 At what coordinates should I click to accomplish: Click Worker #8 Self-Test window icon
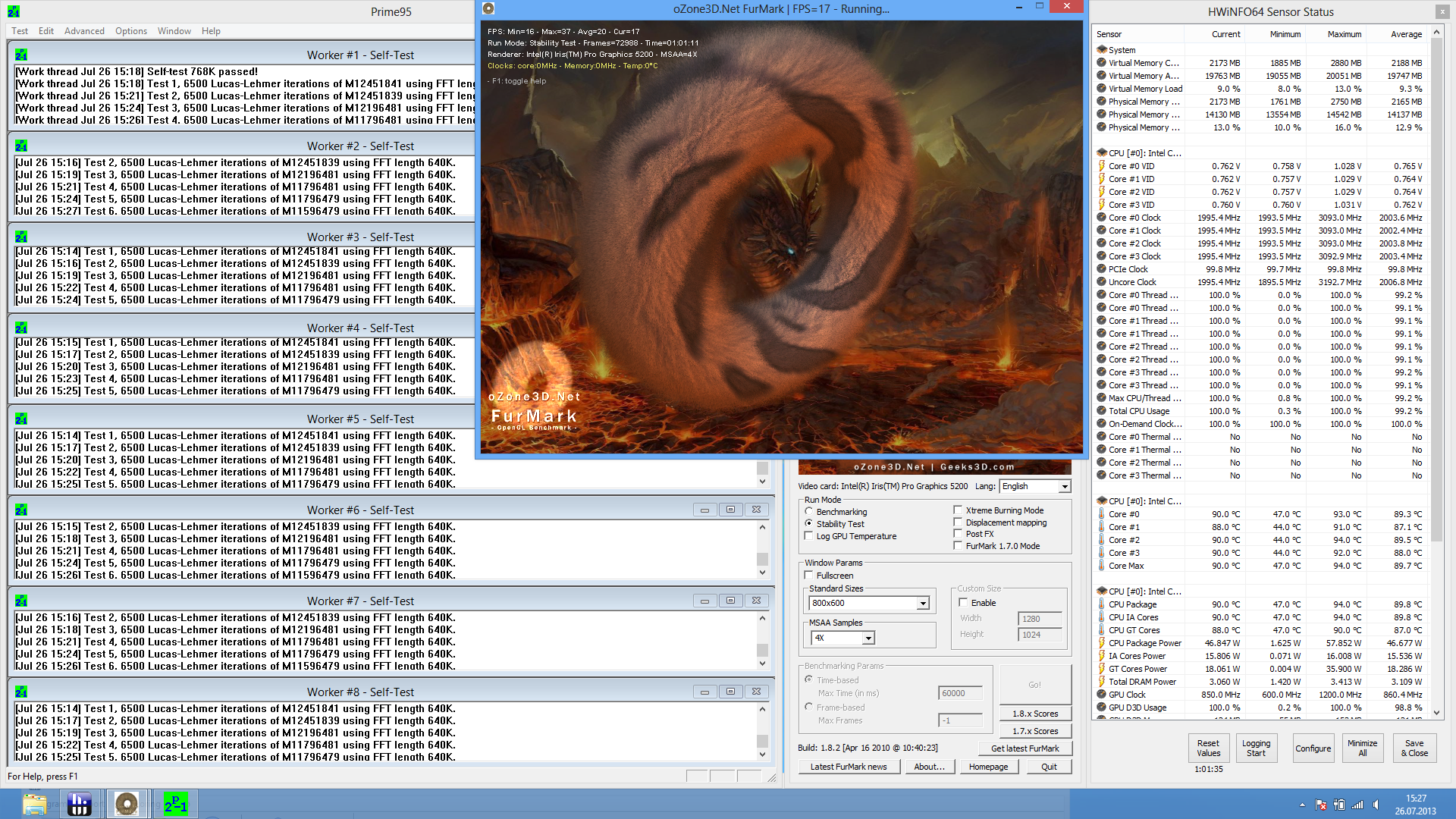coord(21,692)
